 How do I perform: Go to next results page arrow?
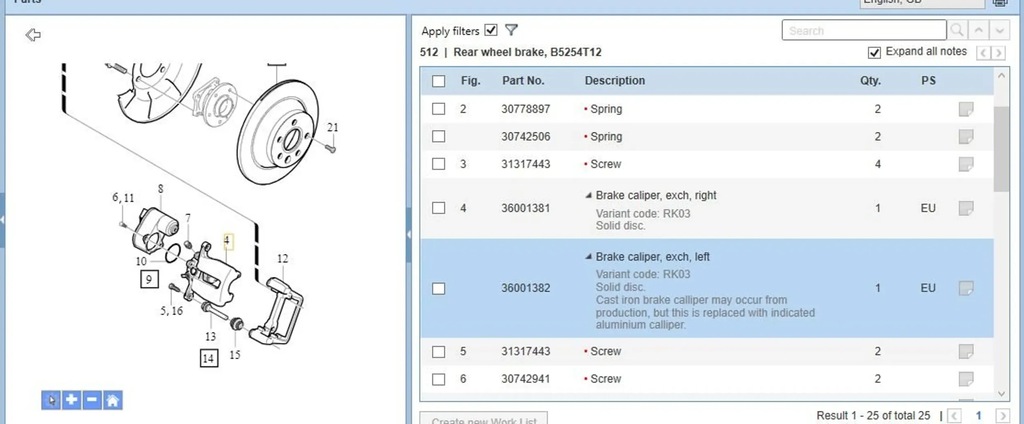coord(1002,416)
